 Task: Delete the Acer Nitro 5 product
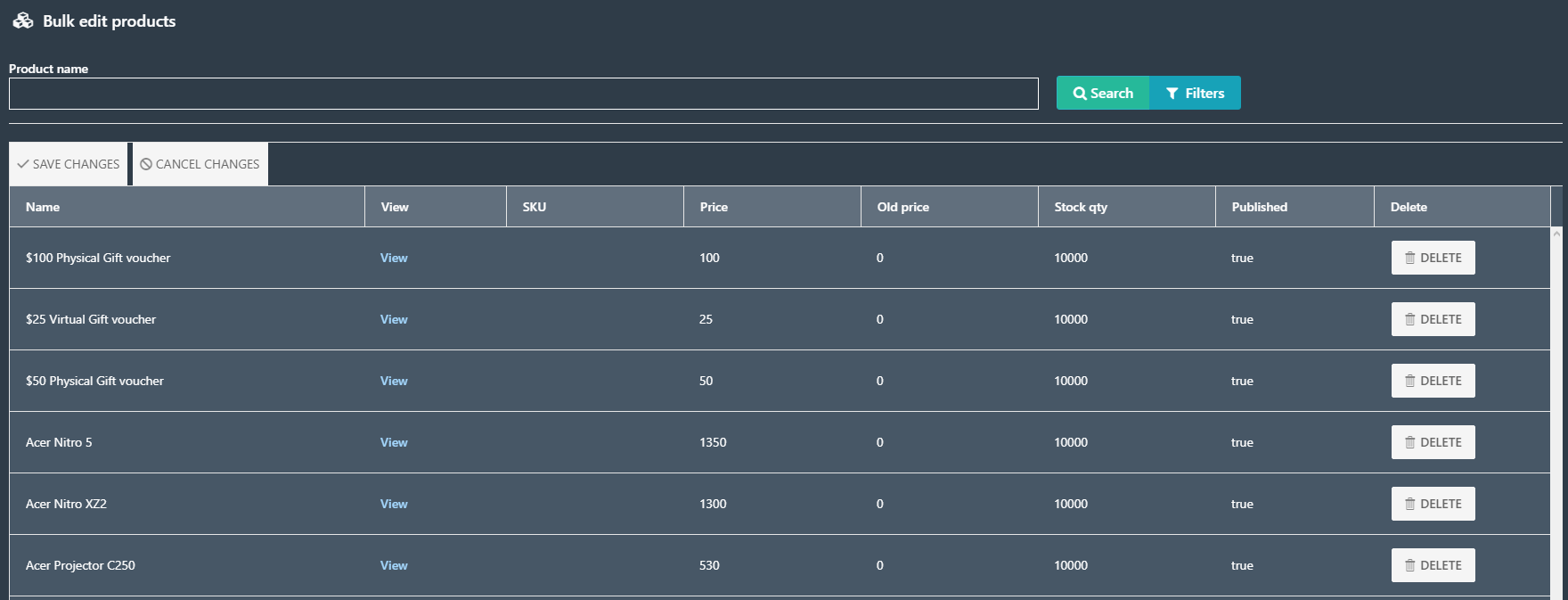click(x=1433, y=442)
